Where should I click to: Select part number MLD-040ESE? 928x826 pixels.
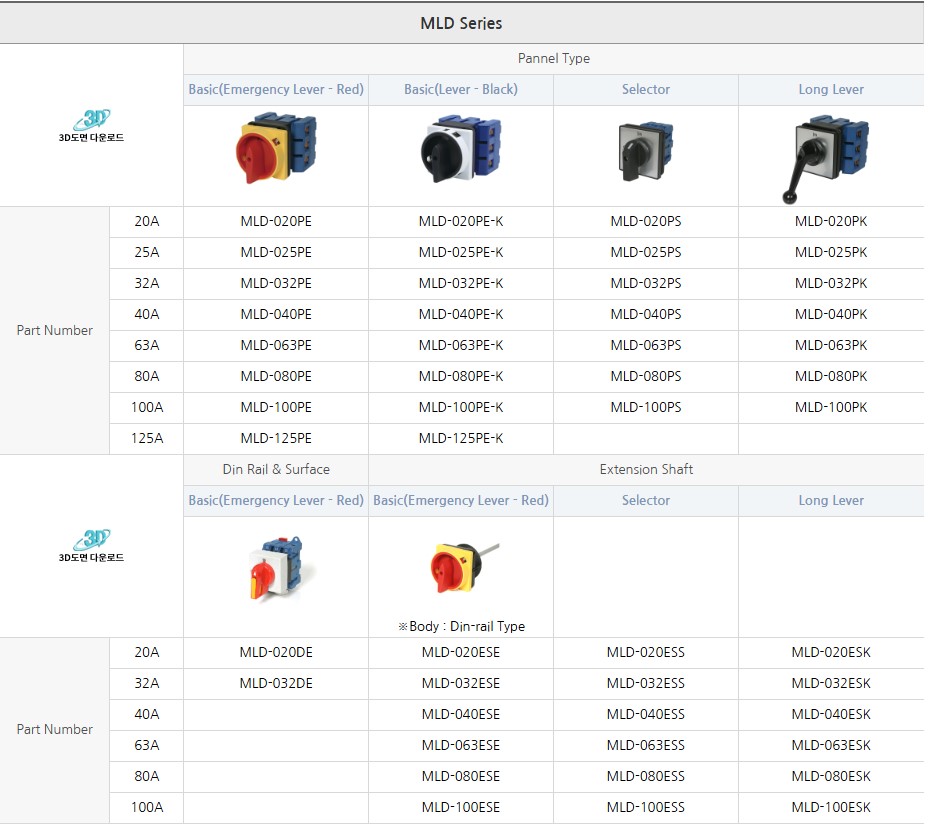click(461, 715)
